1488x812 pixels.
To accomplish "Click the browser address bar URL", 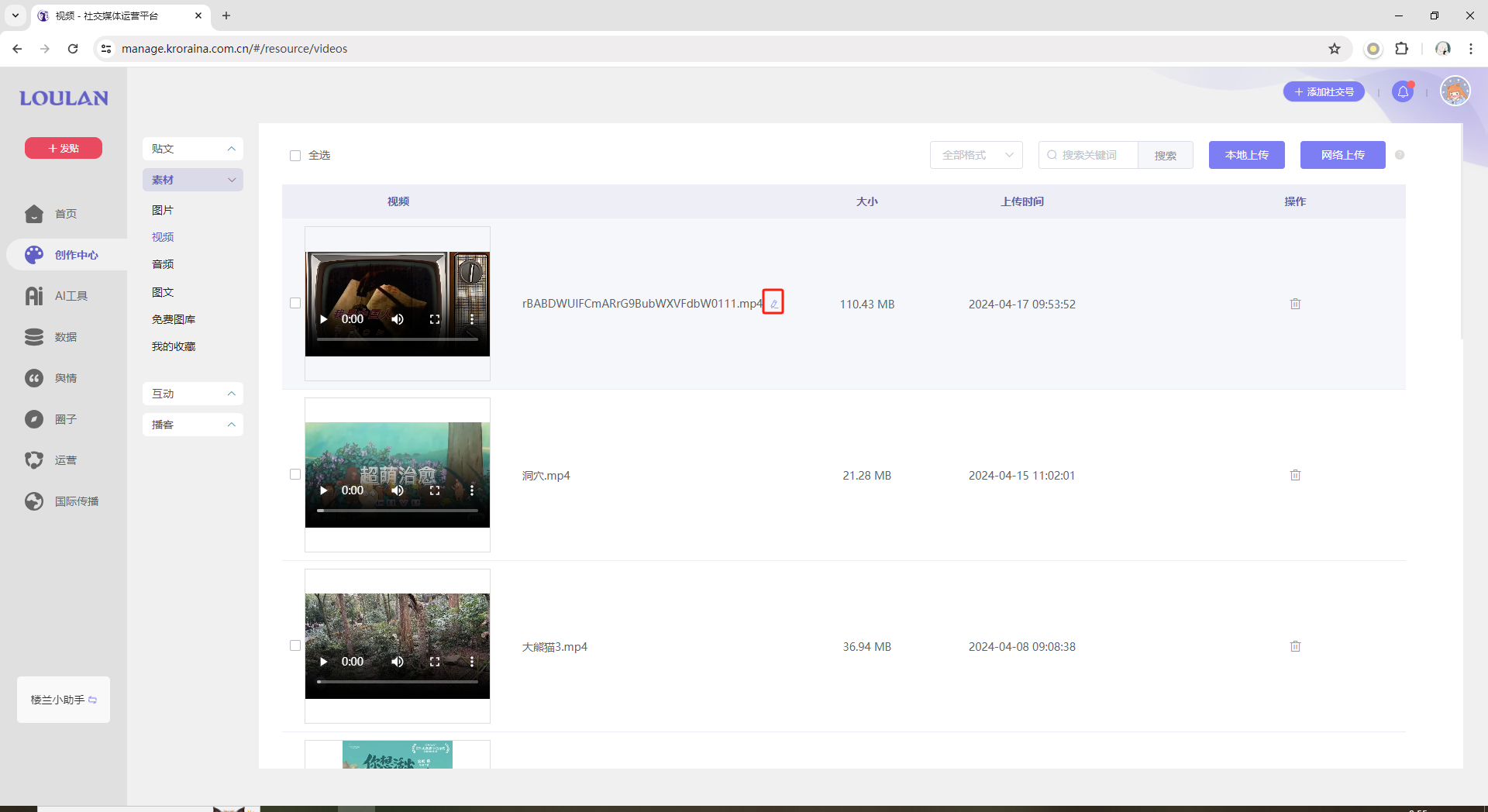I will click(234, 49).
